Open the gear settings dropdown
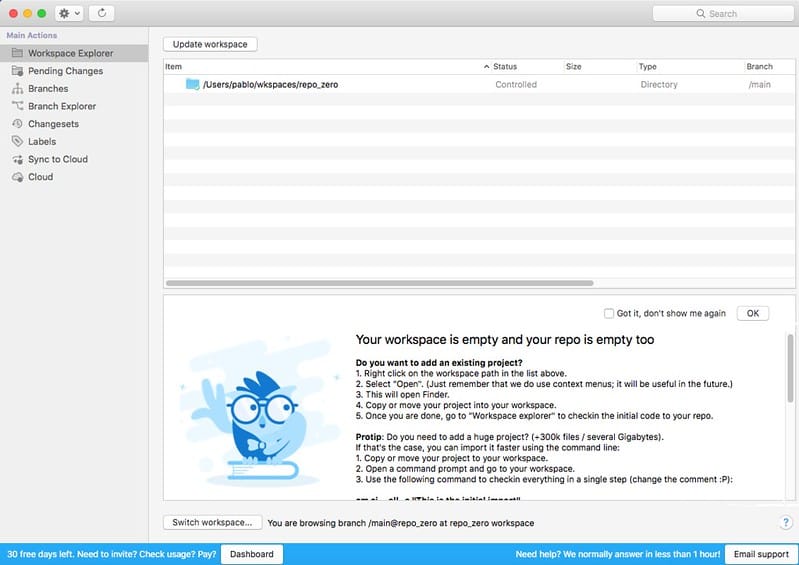The width and height of the screenshot is (799, 565). pos(69,13)
